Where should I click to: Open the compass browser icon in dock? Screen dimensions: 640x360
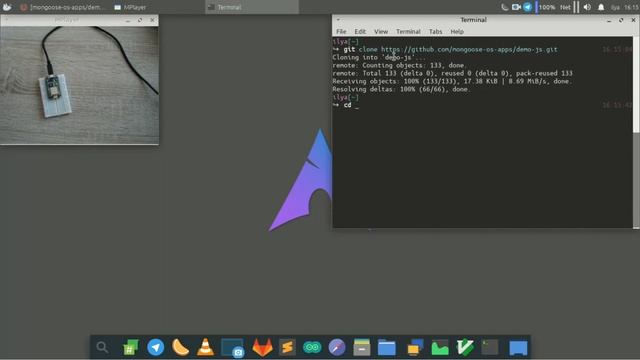[337, 347]
